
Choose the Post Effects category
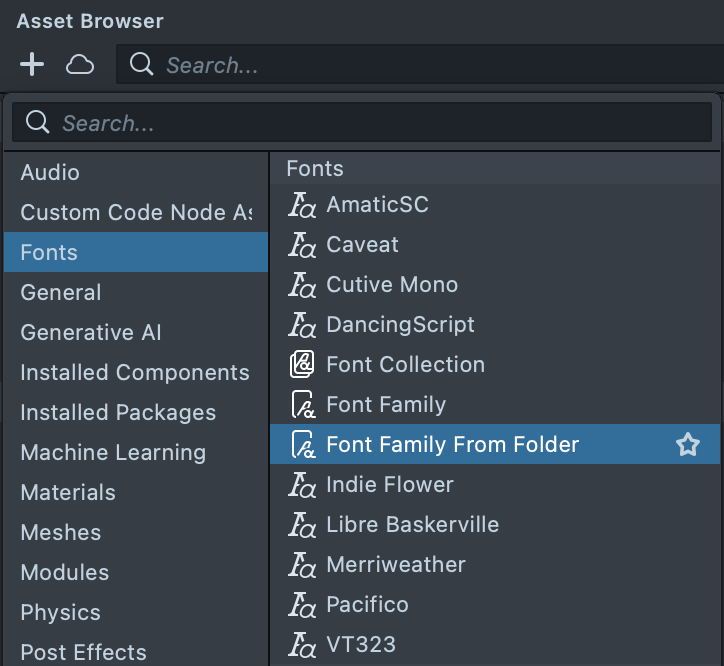(x=83, y=653)
